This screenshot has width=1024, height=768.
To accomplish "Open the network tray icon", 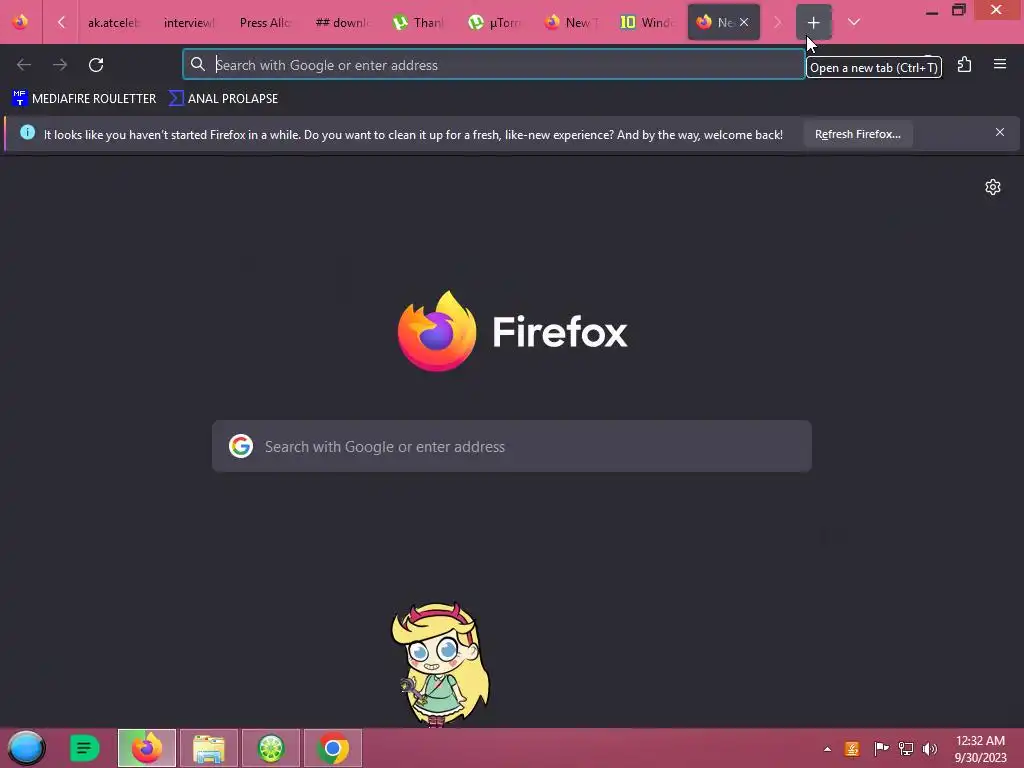I will [x=906, y=749].
